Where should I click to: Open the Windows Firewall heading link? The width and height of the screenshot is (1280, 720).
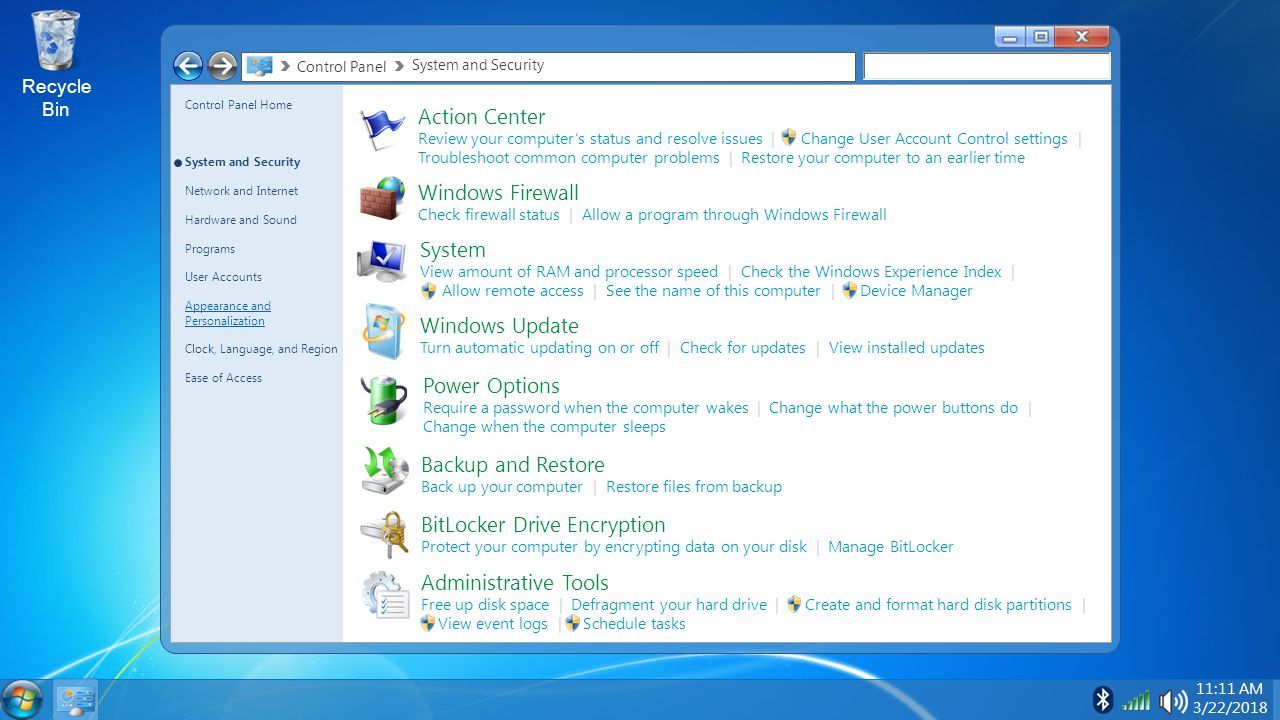click(498, 193)
